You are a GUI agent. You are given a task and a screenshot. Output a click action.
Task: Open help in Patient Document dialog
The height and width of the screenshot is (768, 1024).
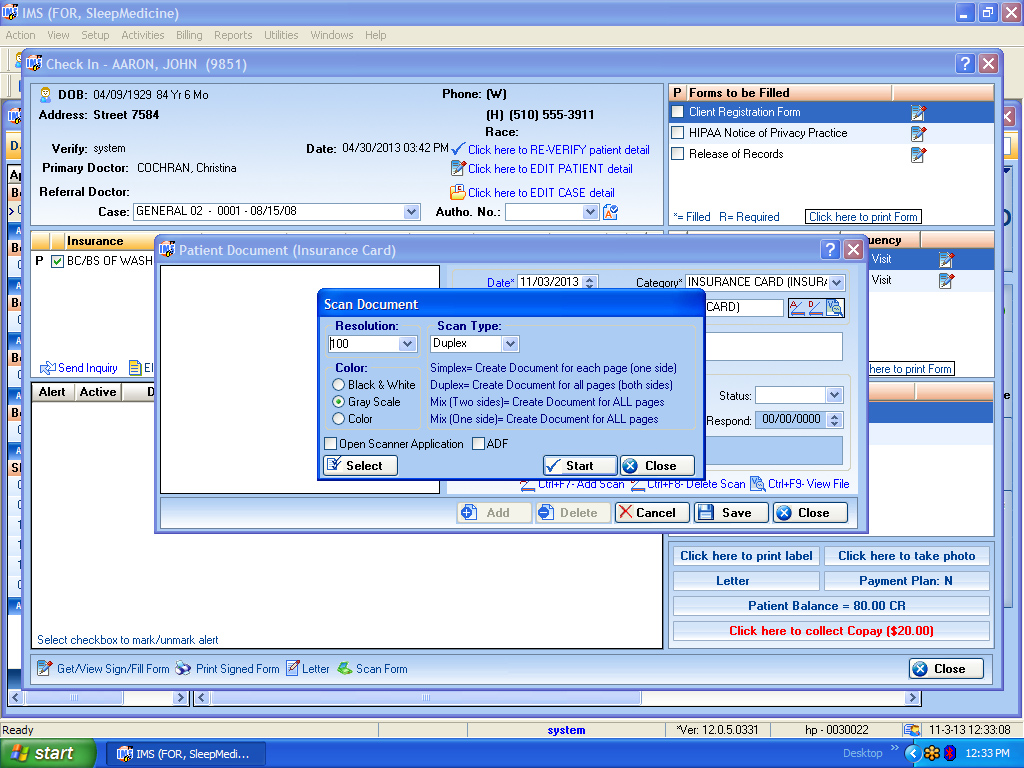click(x=830, y=250)
